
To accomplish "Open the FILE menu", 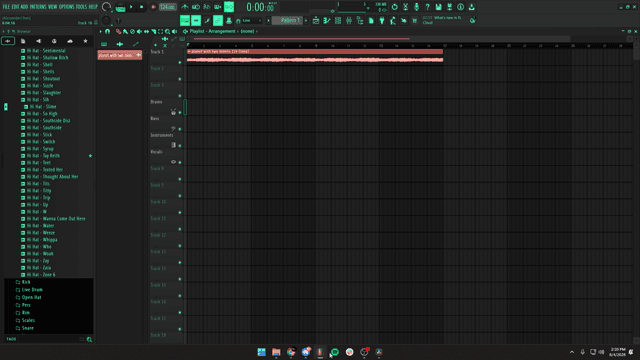I will pos(6,7).
